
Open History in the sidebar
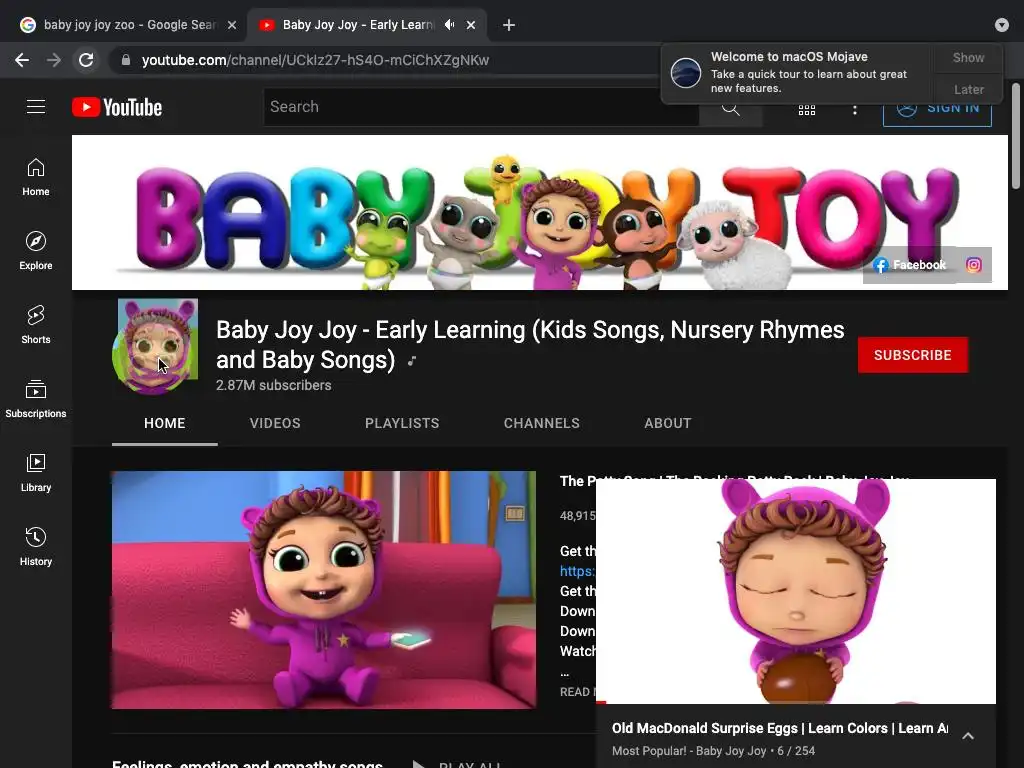[x=36, y=547]
